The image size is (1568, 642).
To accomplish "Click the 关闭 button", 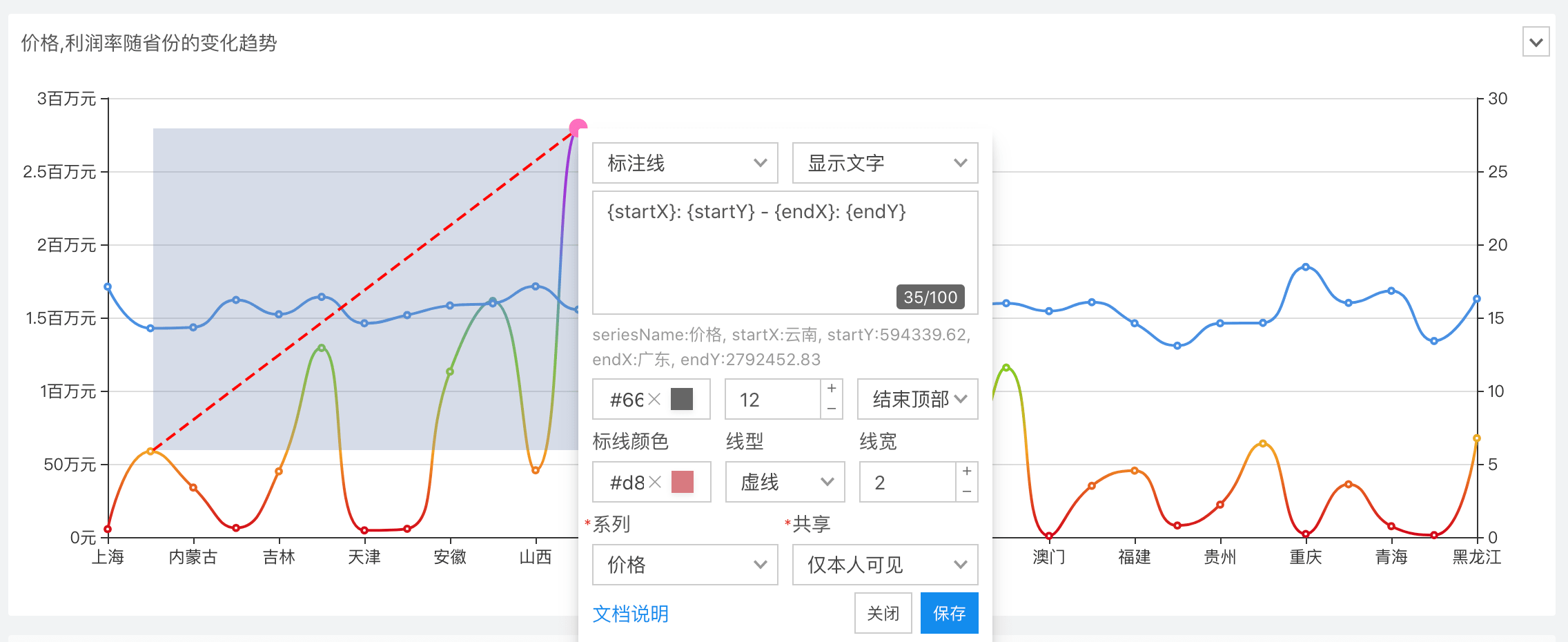I will tap(883, 613).
